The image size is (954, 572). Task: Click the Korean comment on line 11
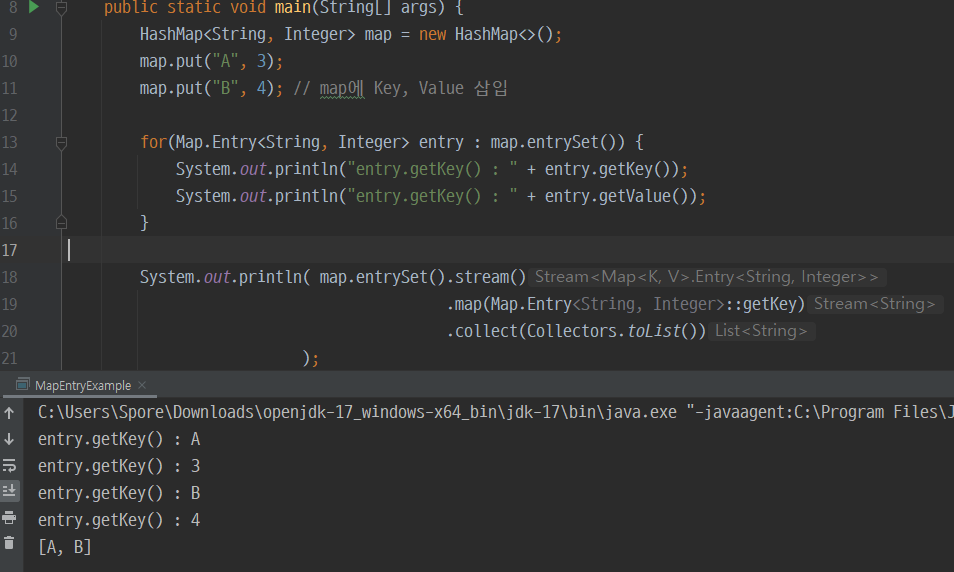click(x=401, y=89)
